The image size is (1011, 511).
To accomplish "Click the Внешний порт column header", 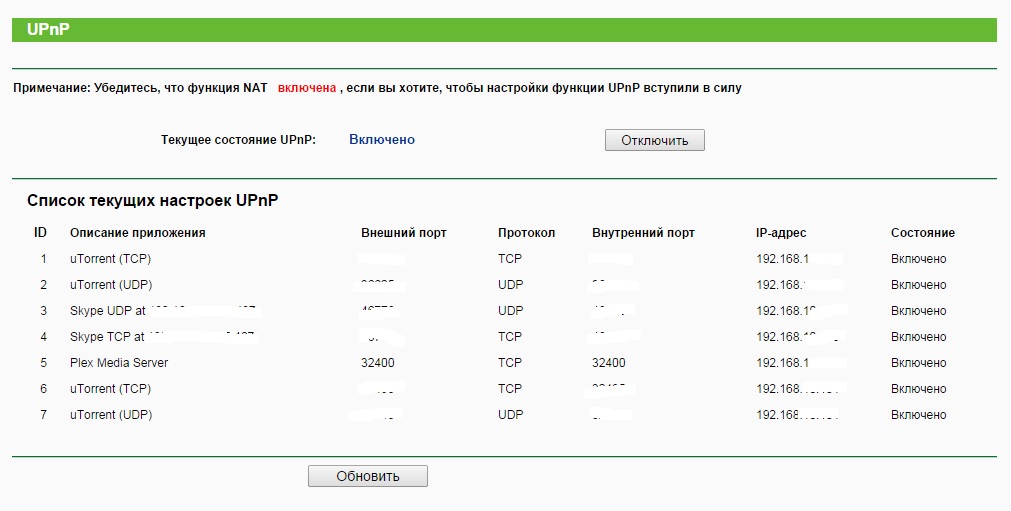I will coord(403,233).
